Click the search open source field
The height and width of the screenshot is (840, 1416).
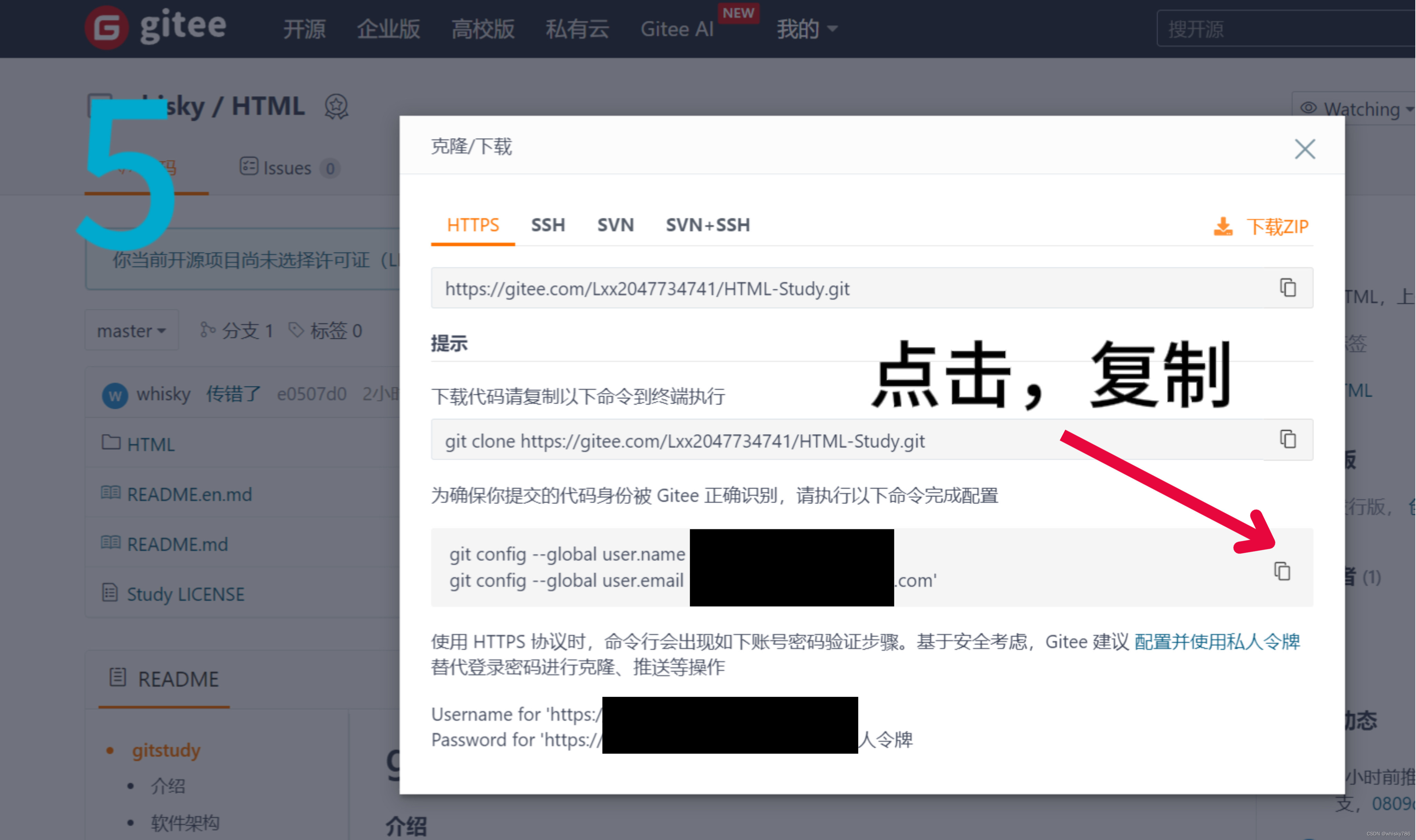[x=1285, y=29]
